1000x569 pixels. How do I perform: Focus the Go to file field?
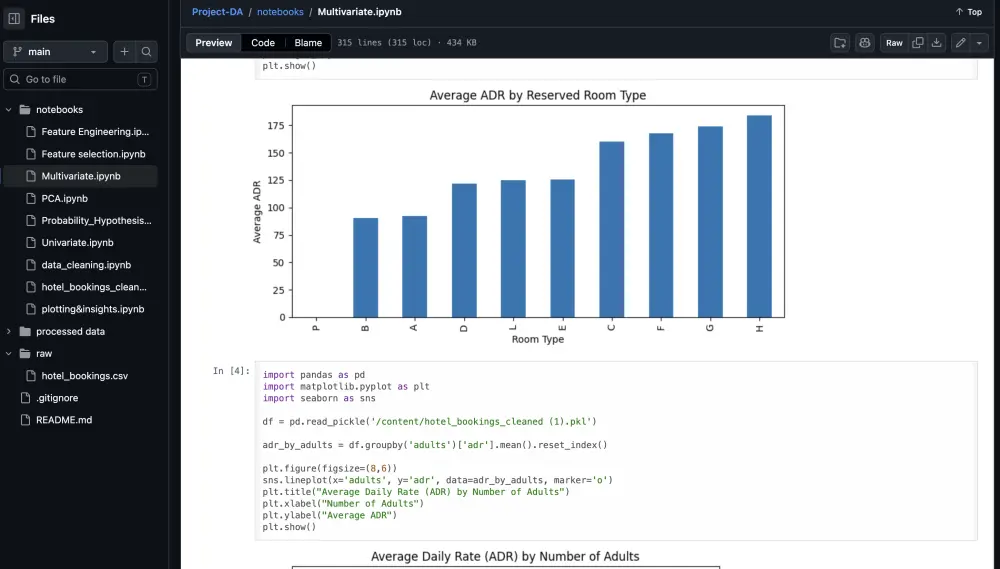pyautogui.click(x=80, y=79)
